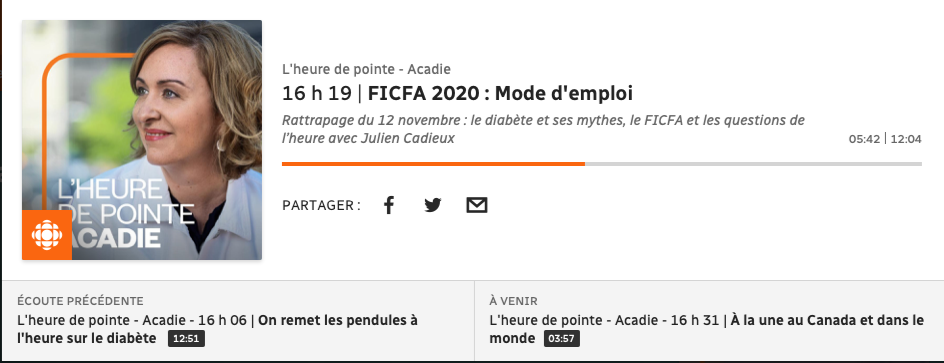Click the 12:04 total duration readout
This screenshot has width=944, height=363.
906,139
